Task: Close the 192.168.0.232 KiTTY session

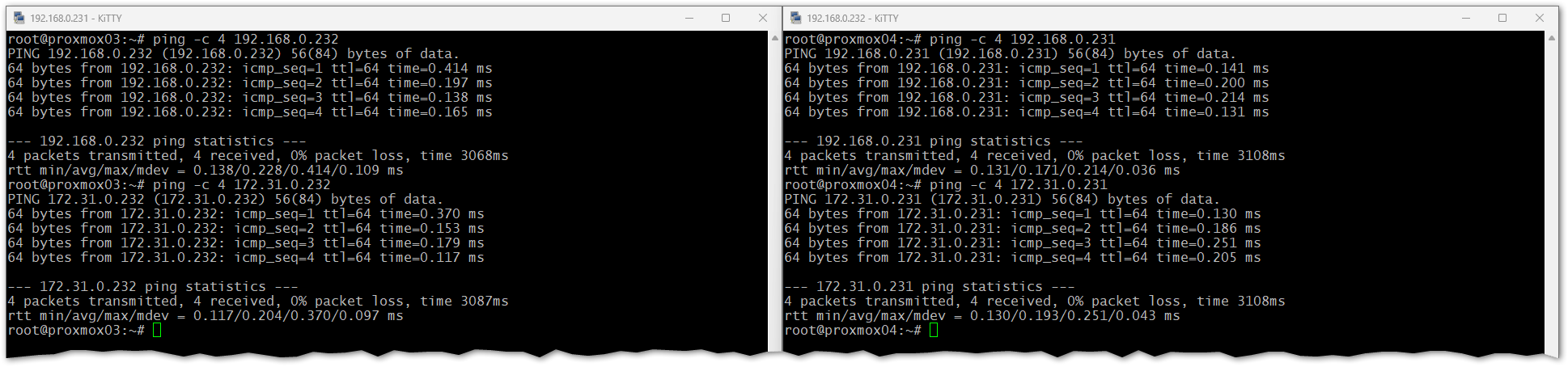Action: (x=1539, y=18)
